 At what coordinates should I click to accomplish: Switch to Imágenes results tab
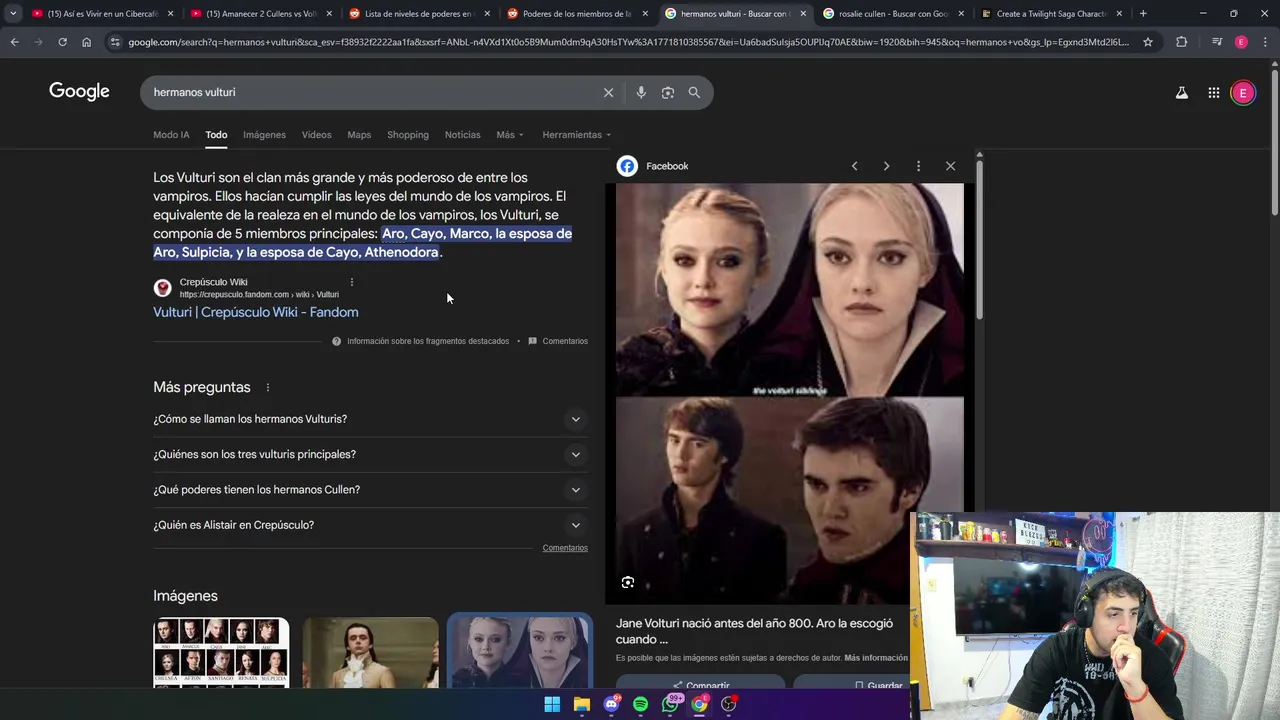click(x=264, y=135)
